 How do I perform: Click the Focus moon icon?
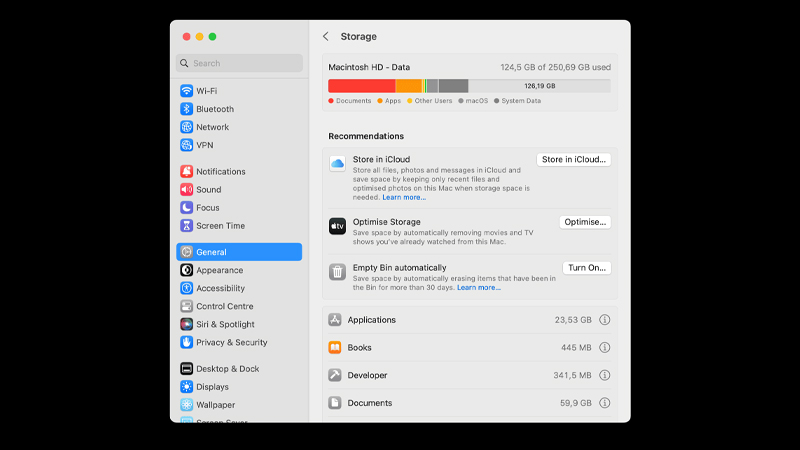click(x=187, y=208)
